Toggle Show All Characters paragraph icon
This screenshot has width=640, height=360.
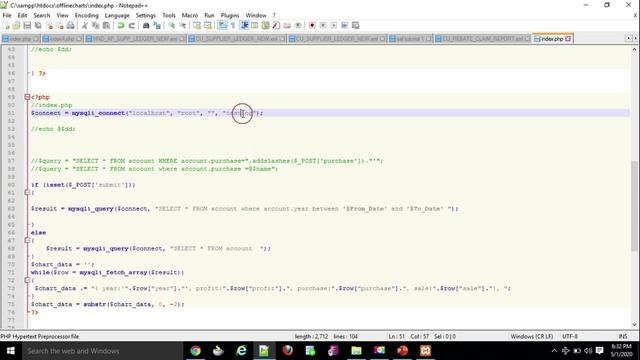pos(233,26)
